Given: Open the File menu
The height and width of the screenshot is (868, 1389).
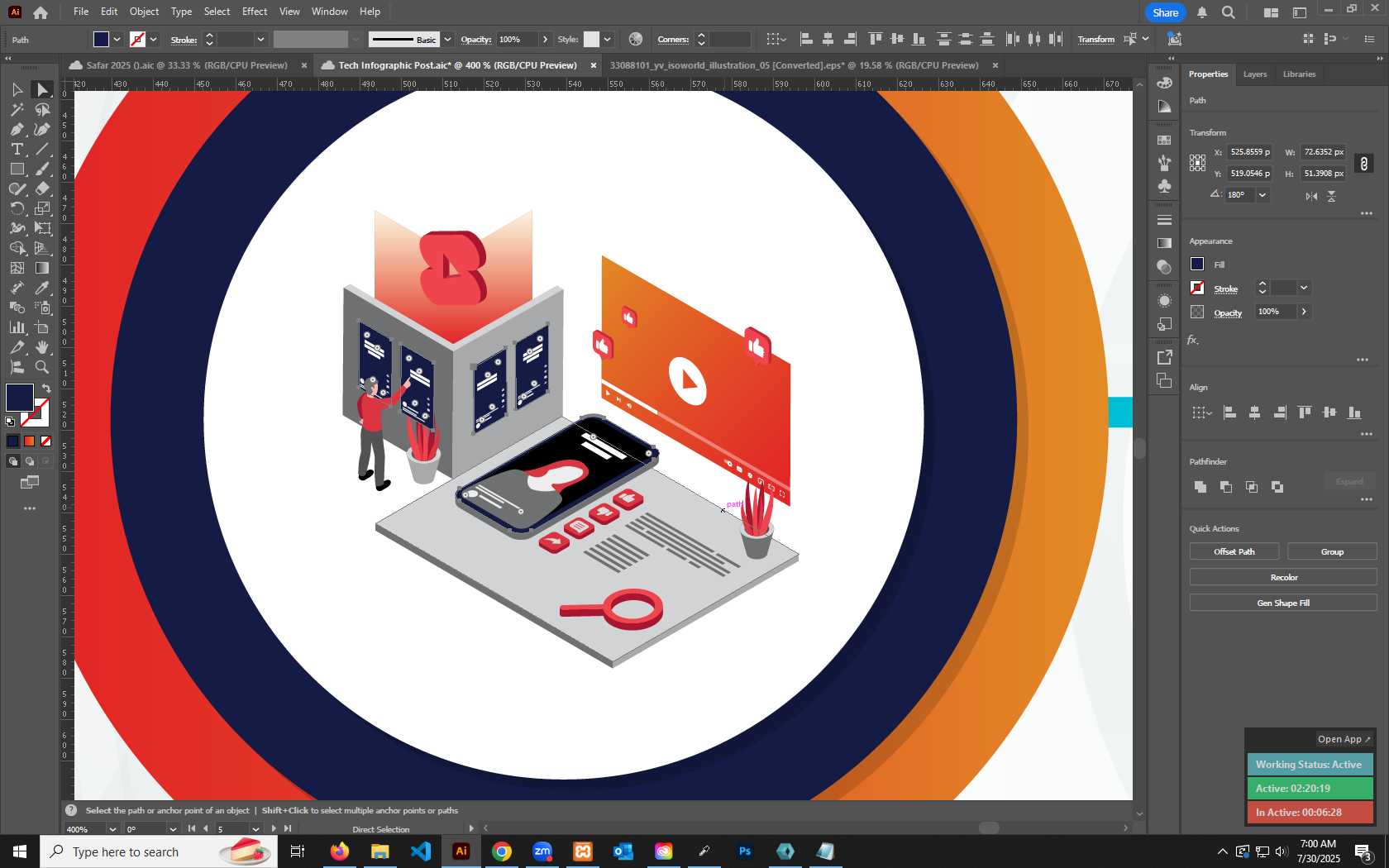Looking at the screenshot, I should coord(81,12).
